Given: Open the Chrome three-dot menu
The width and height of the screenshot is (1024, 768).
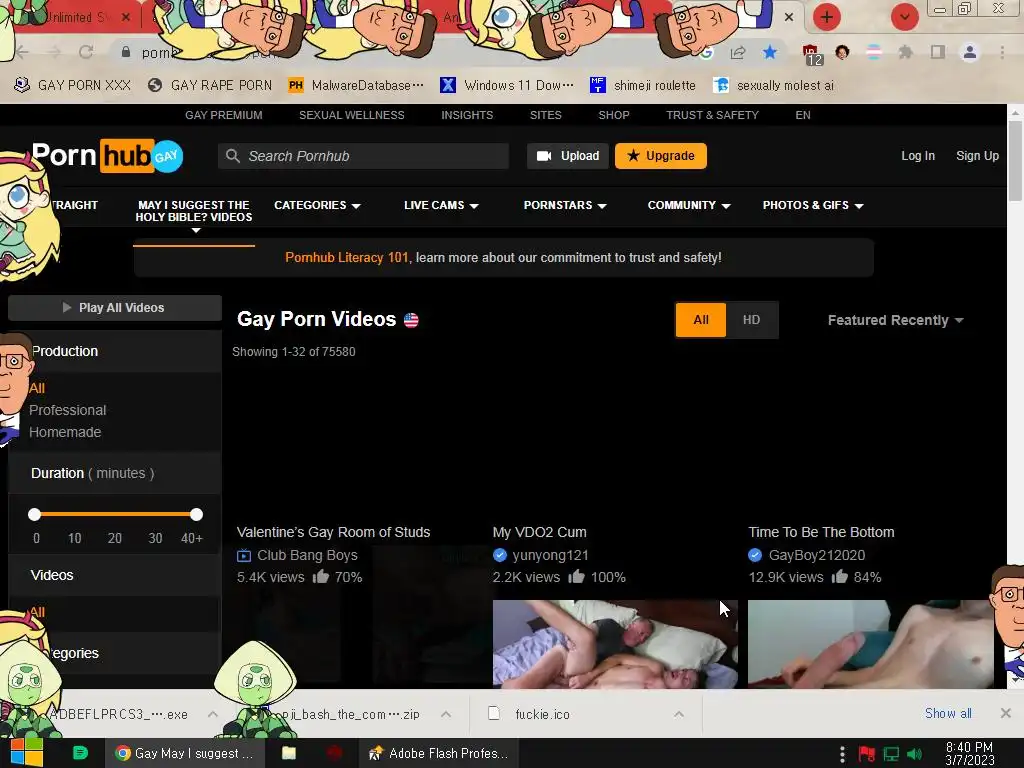Looking at the screenshot, I should (1002, 52).
